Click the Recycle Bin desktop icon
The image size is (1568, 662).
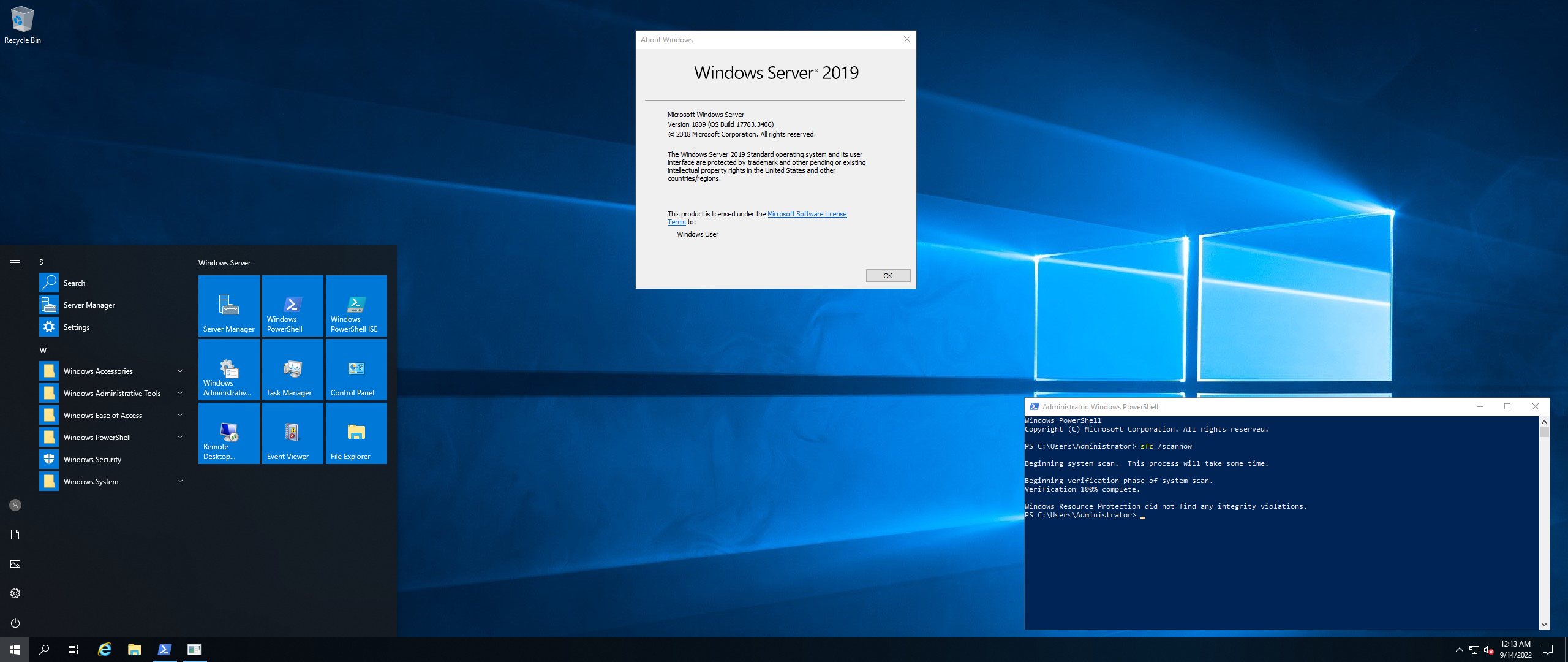[x=23, y=25]
